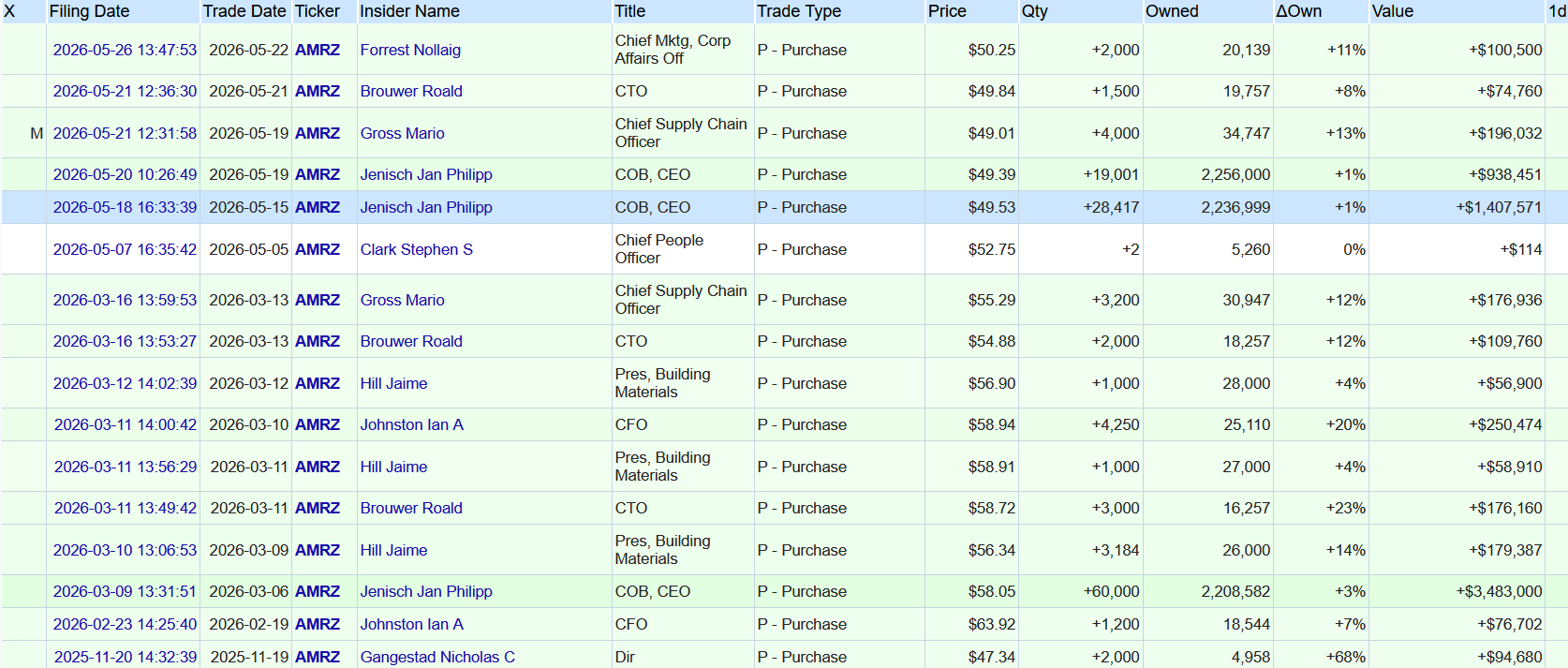Open filing dated 2026-05-20 10:26:49
The height and width of the screenshot is (668, 1568).
[125, 174]
